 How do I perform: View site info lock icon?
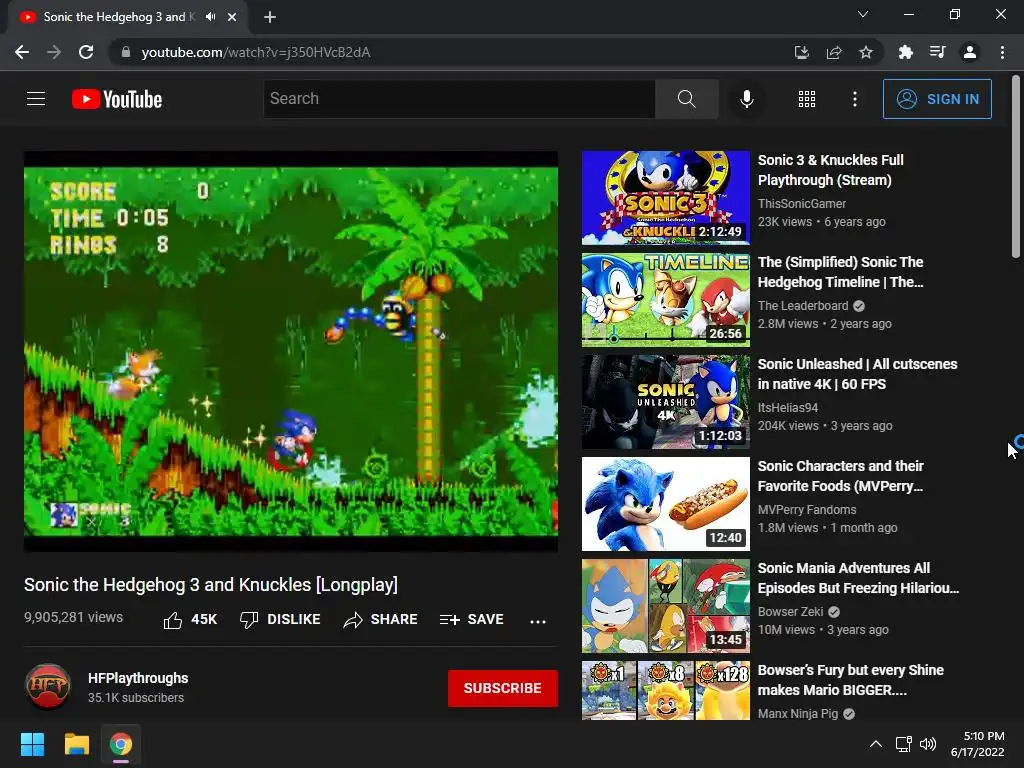point(126,52)
